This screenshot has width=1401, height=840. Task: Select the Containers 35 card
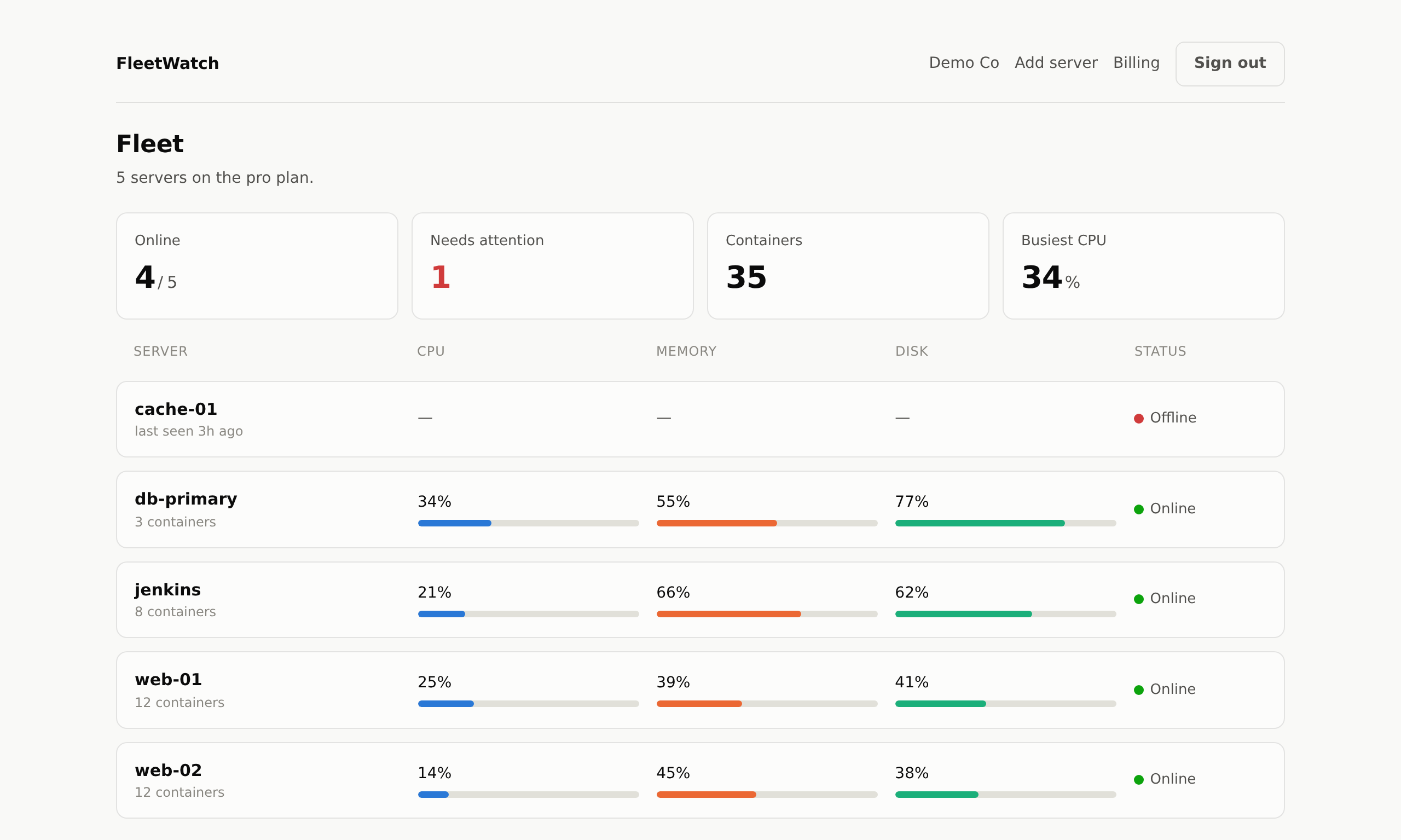point(848,266)
